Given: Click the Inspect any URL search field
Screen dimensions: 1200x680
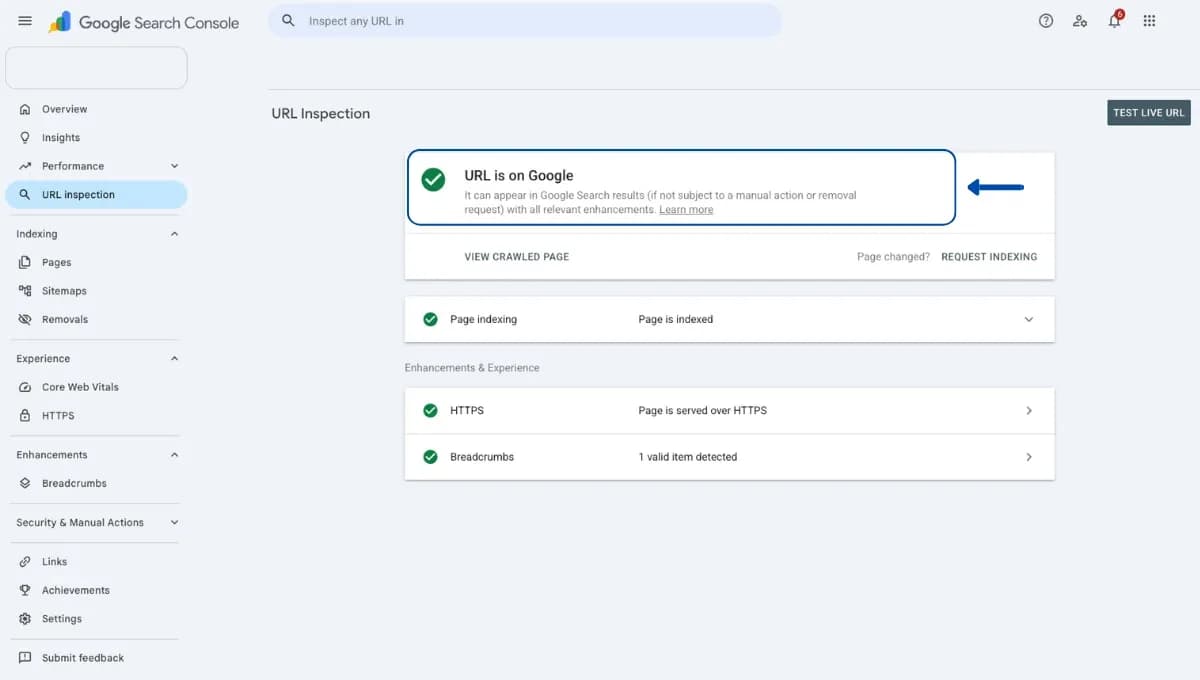Looking at the screenshot, I should pos(525,20).
